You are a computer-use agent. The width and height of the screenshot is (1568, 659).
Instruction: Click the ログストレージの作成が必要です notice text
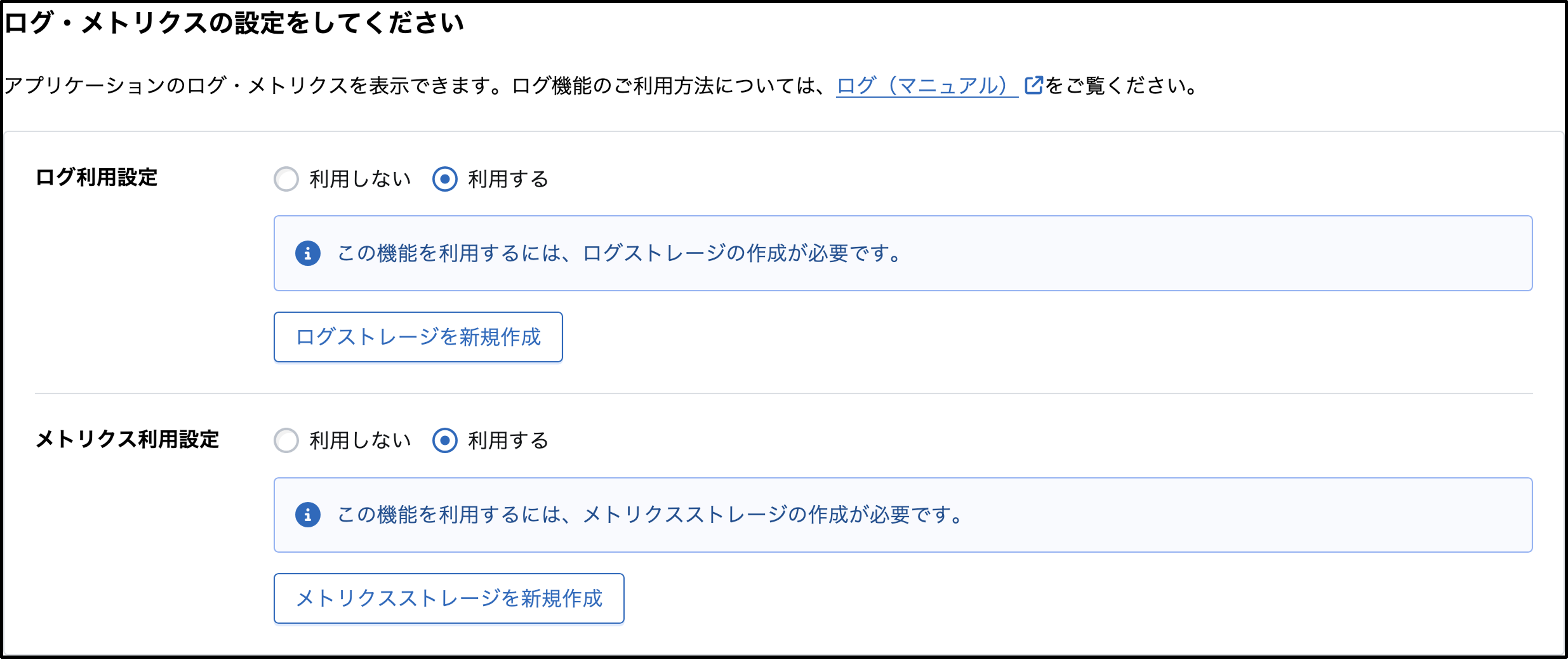point(620,253)
